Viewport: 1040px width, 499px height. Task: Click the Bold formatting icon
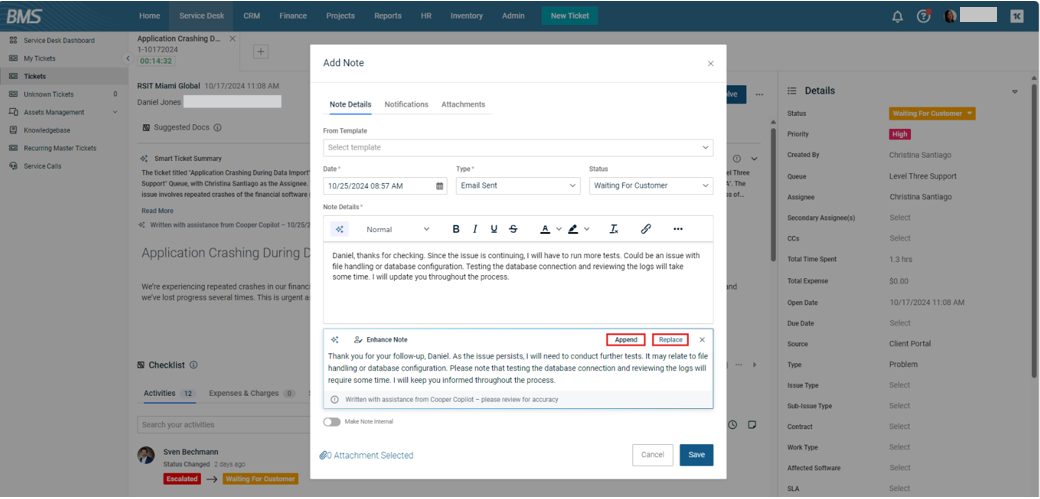(x=457, y=229)
